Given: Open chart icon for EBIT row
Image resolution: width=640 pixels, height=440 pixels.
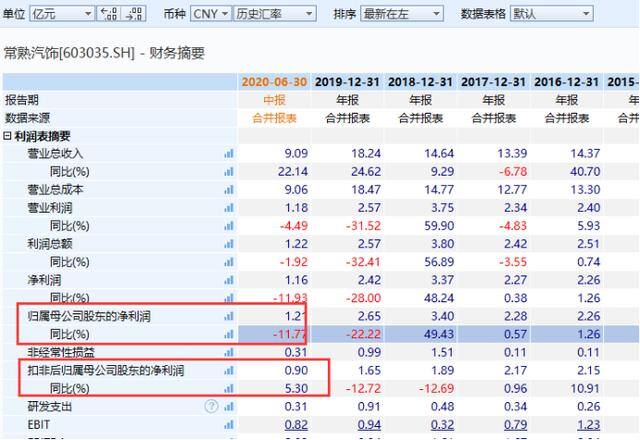Looking at the screenshot, I should point(229,424).
